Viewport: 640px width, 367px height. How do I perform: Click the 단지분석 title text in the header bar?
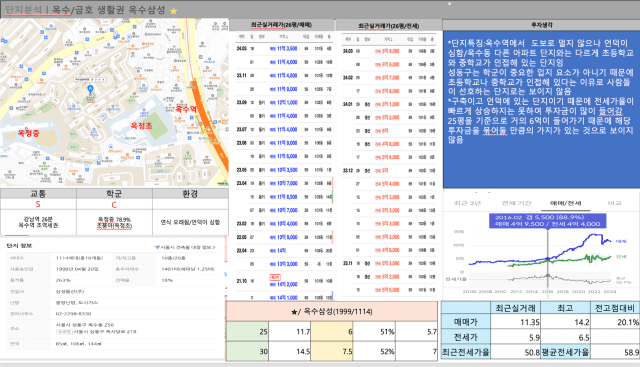(x=24, y=10)
